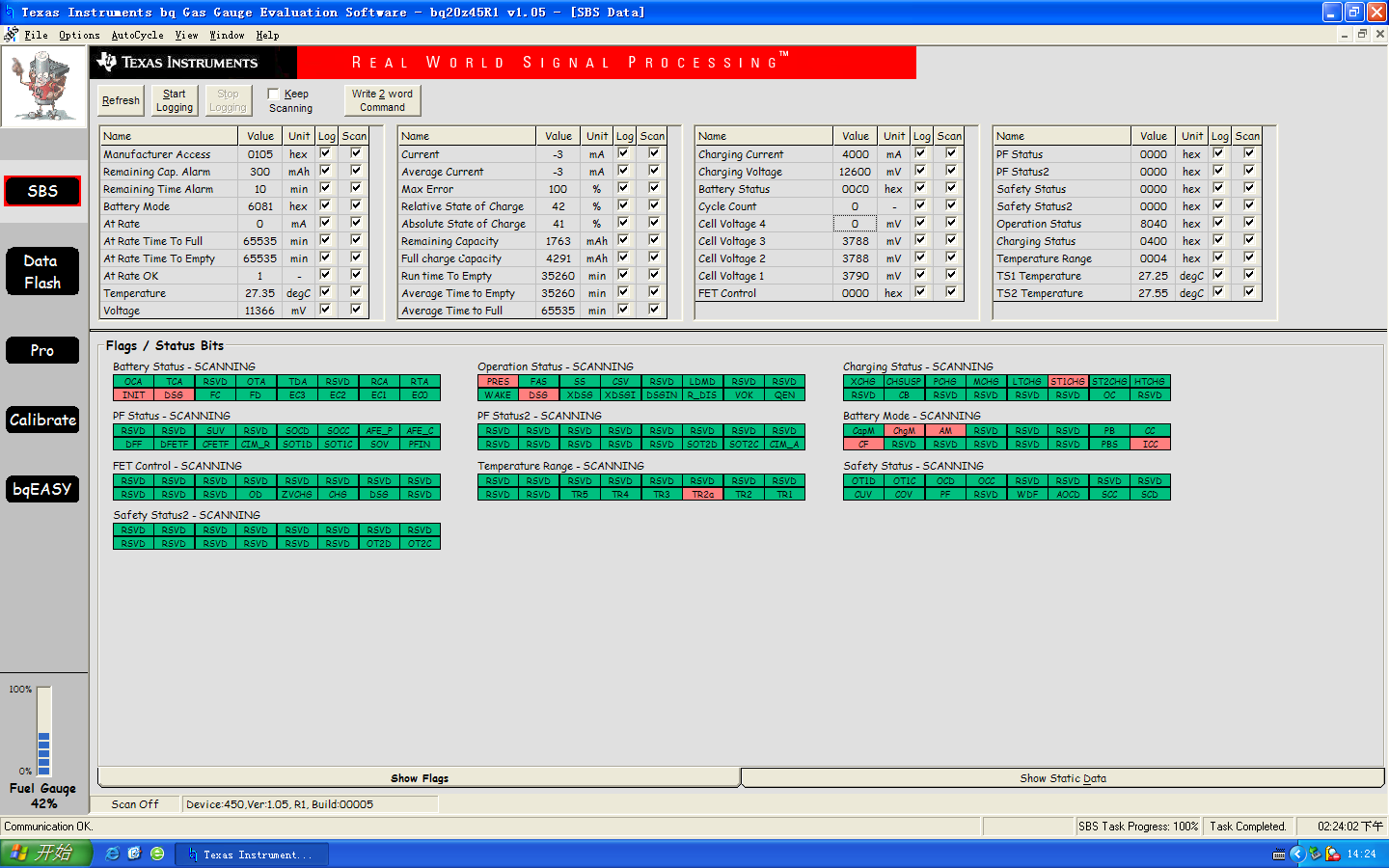Click the red ICC flag in Battery Mode
Viewport: 1389px width, 868px height.
(x=1150, y=445)
